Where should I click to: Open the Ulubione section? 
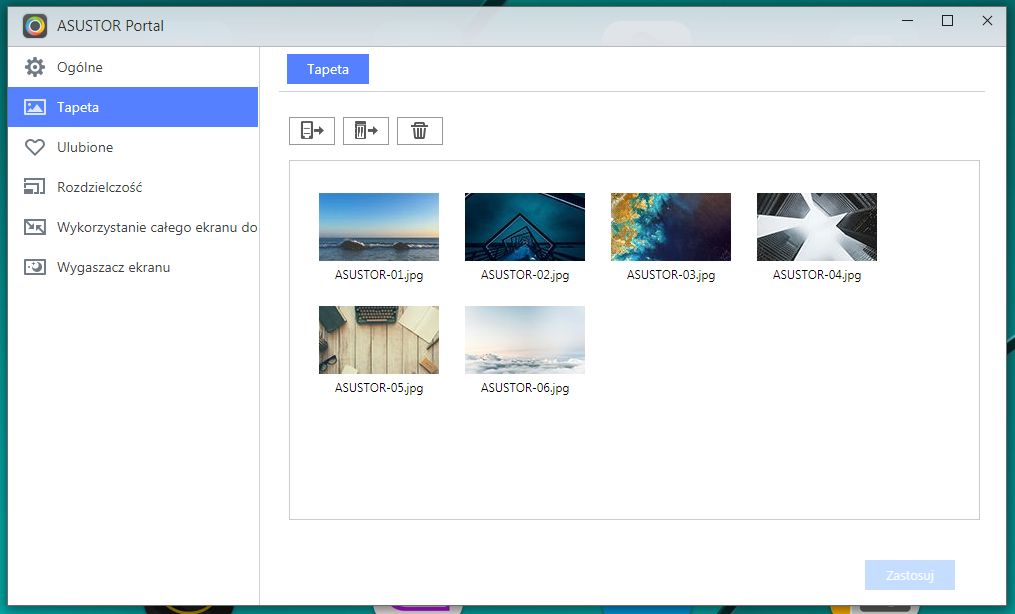coord(133,148)
